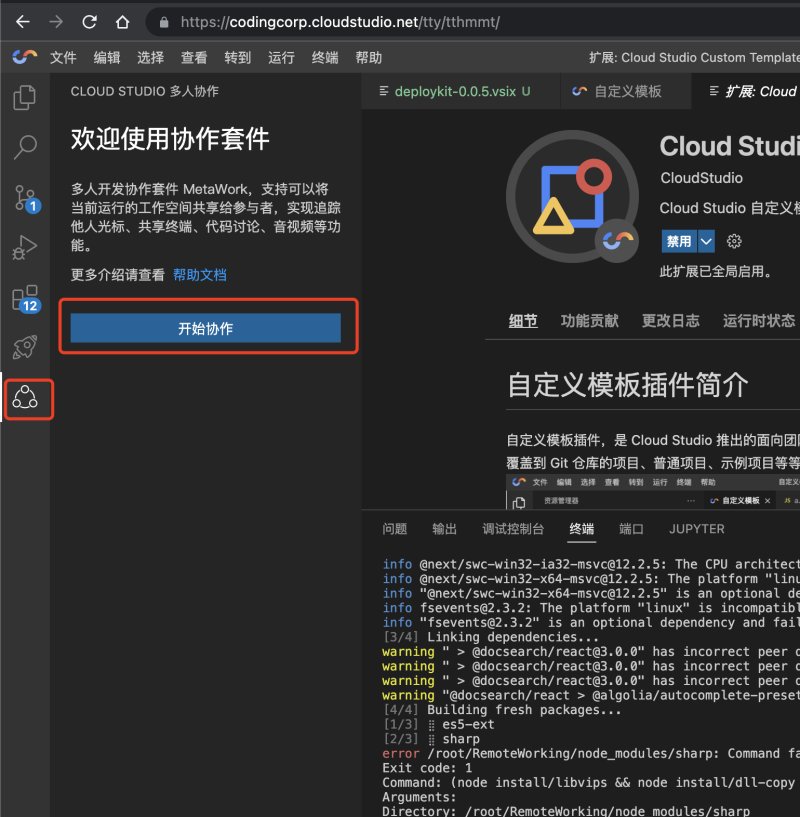The width and height of the screenshot is (800, 817).
Task: Click the 自定义模板插件简介 heading
Action: coord(627,385)
